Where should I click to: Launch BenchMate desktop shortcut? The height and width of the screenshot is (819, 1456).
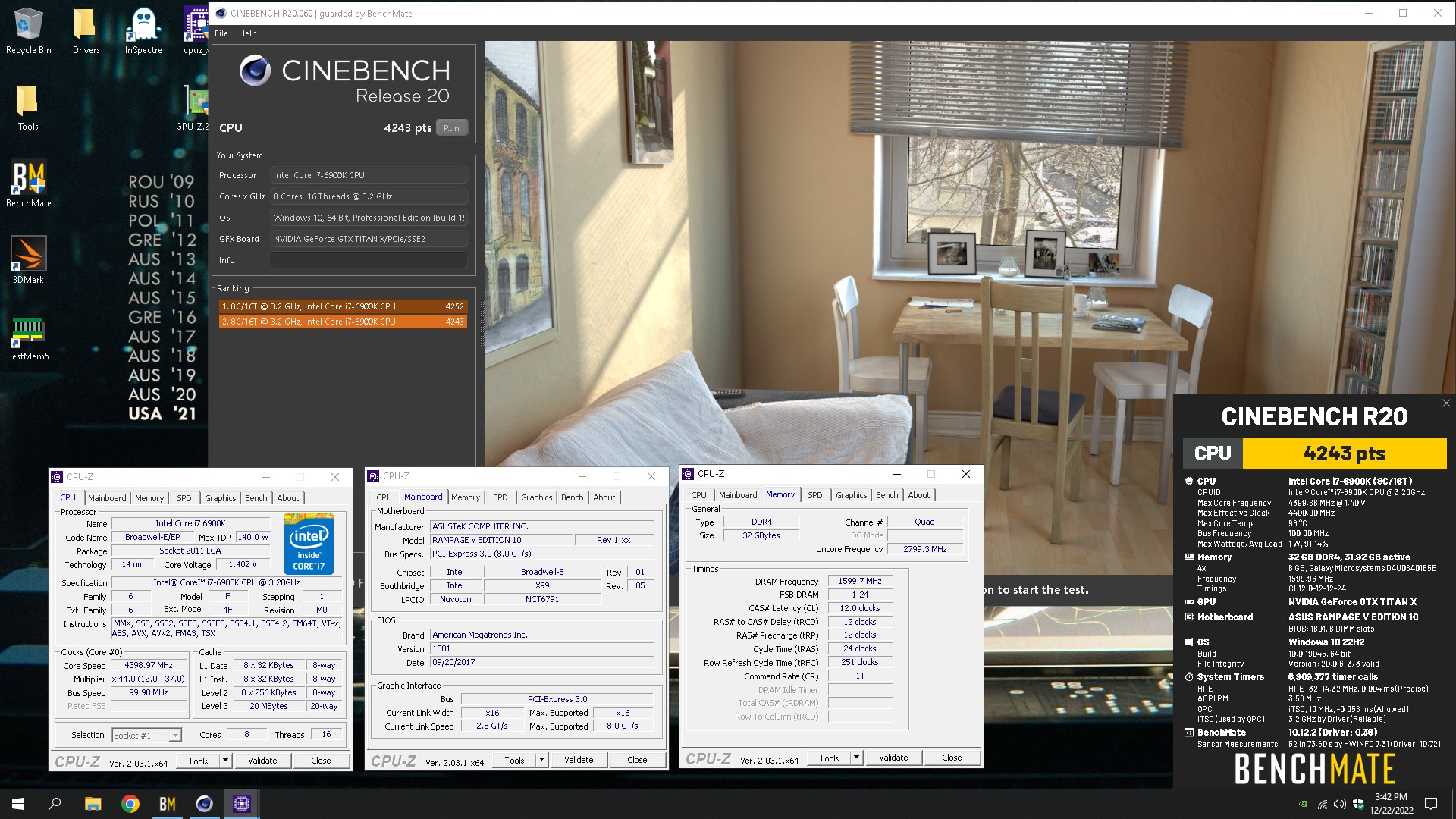(28, 184)
